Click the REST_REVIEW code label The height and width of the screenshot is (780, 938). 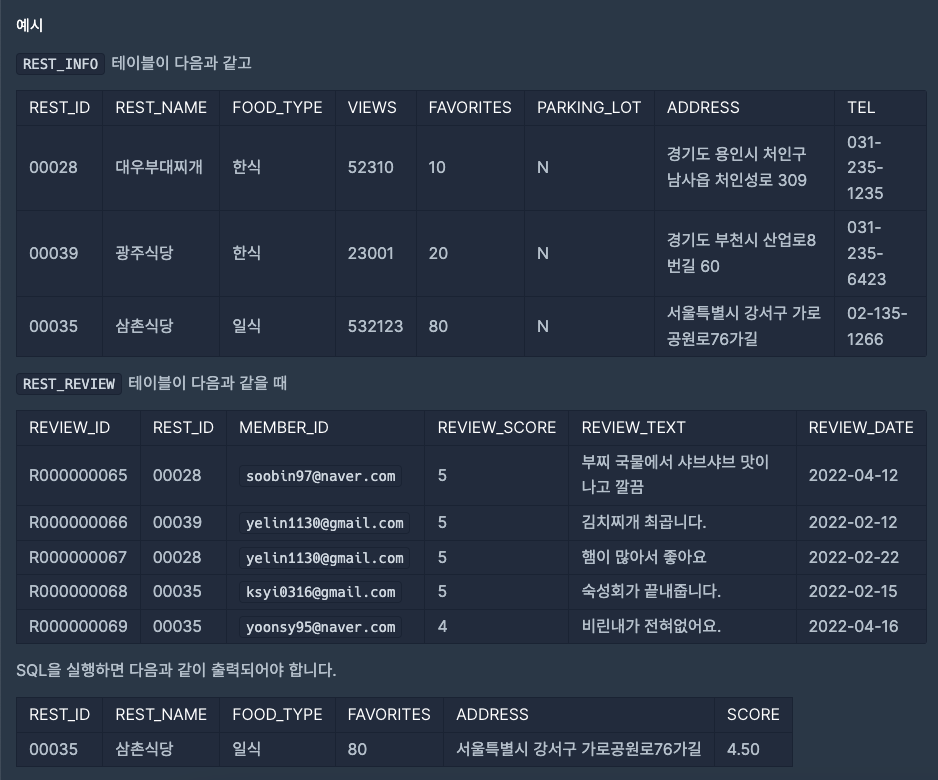click(x=69, y=384)
